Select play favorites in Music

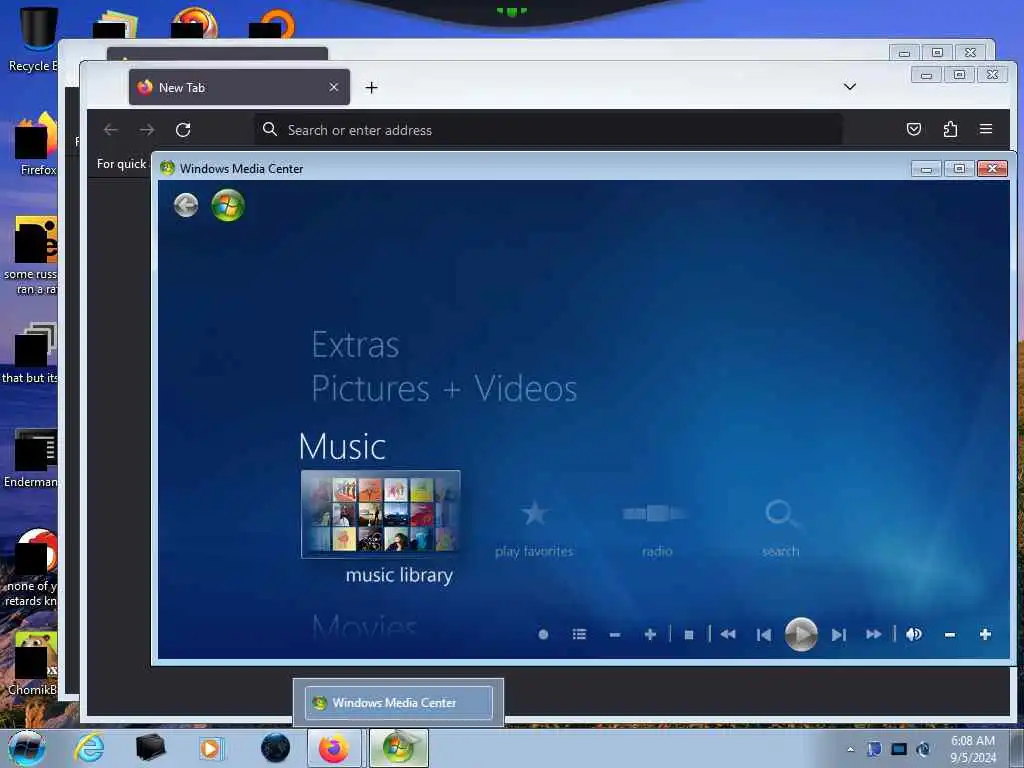tap(534, 529)
